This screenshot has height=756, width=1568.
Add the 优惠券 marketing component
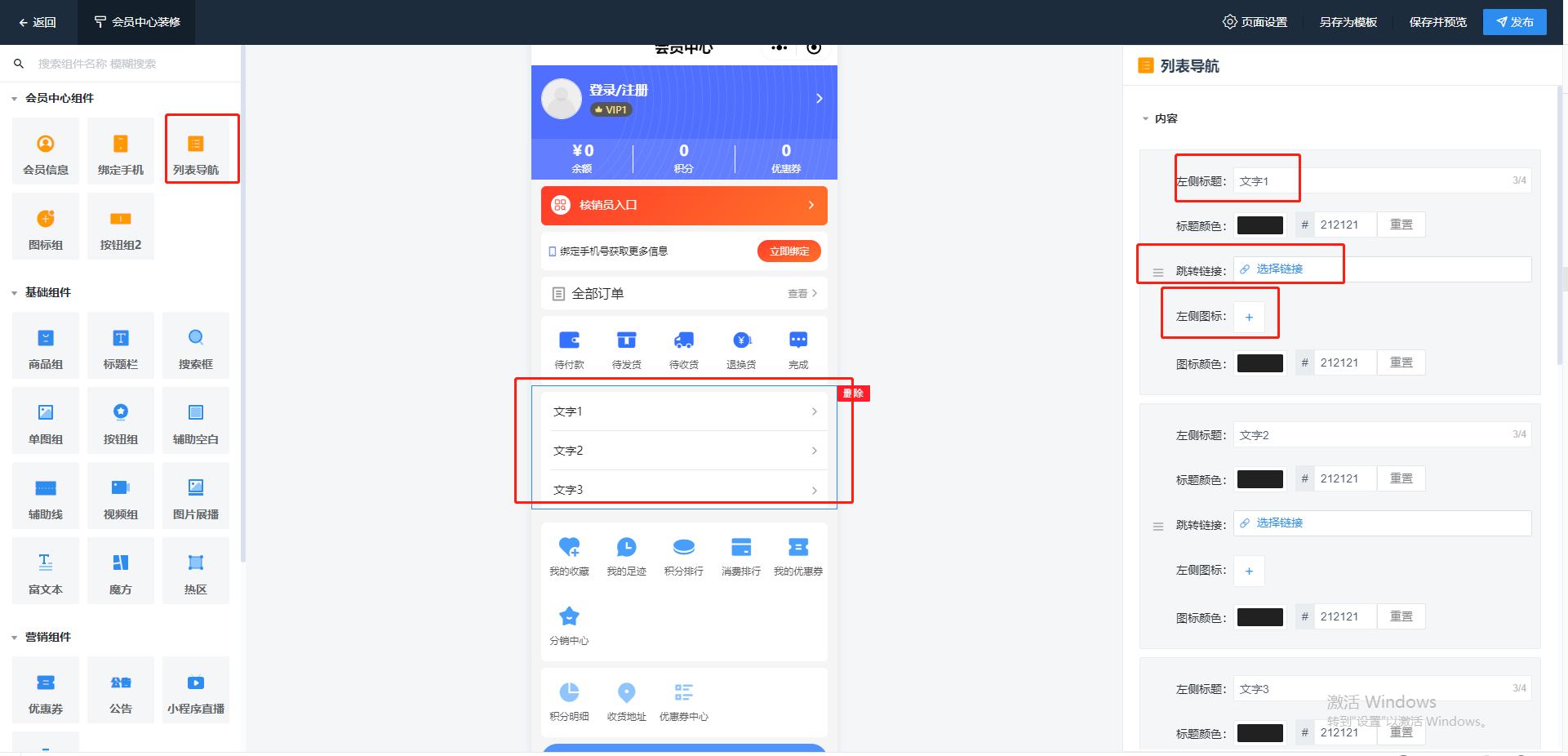coord(46,690)
